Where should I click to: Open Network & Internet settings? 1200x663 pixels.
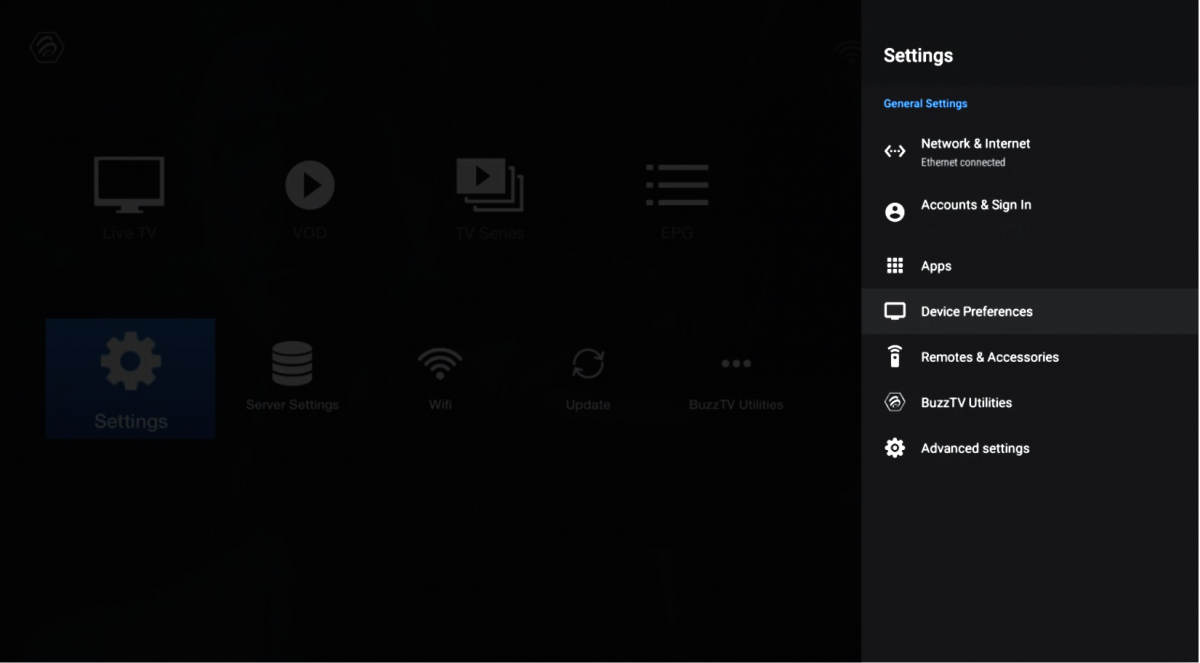pos(1030,152)
